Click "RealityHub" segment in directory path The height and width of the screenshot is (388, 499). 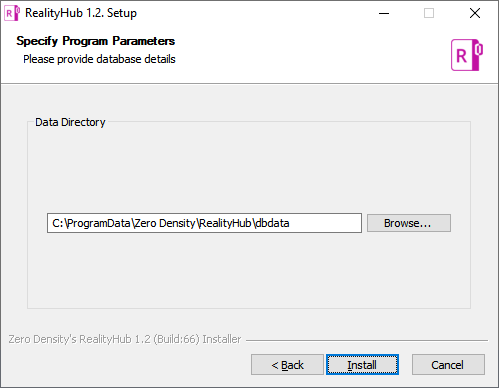tap(226, 223)
